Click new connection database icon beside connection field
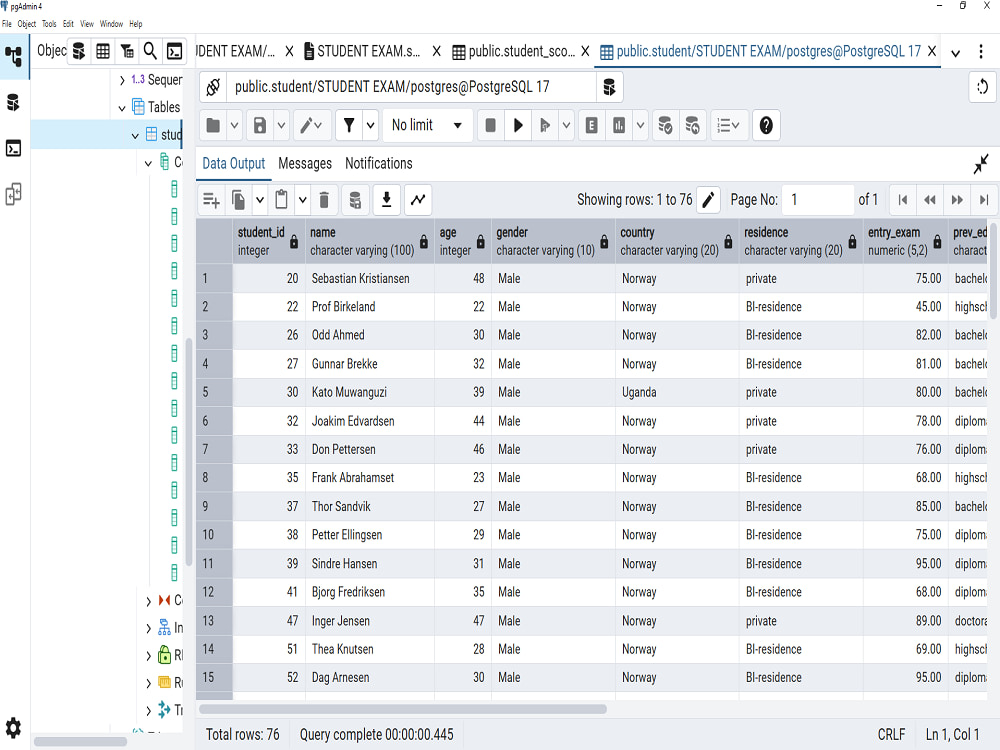The width and height of the screenshot is (1000, 750). pos(610,87)
